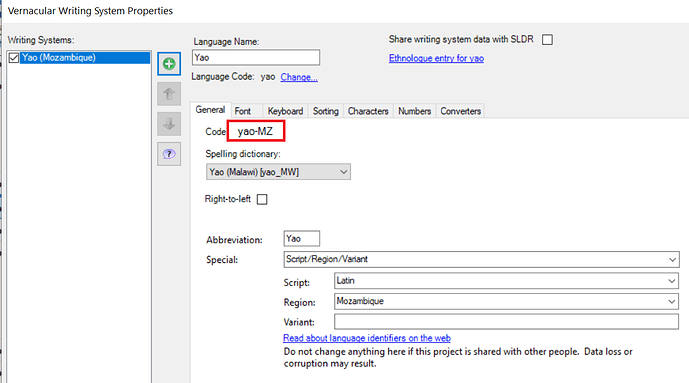Open the Sorting tab

tap(326, 111)
